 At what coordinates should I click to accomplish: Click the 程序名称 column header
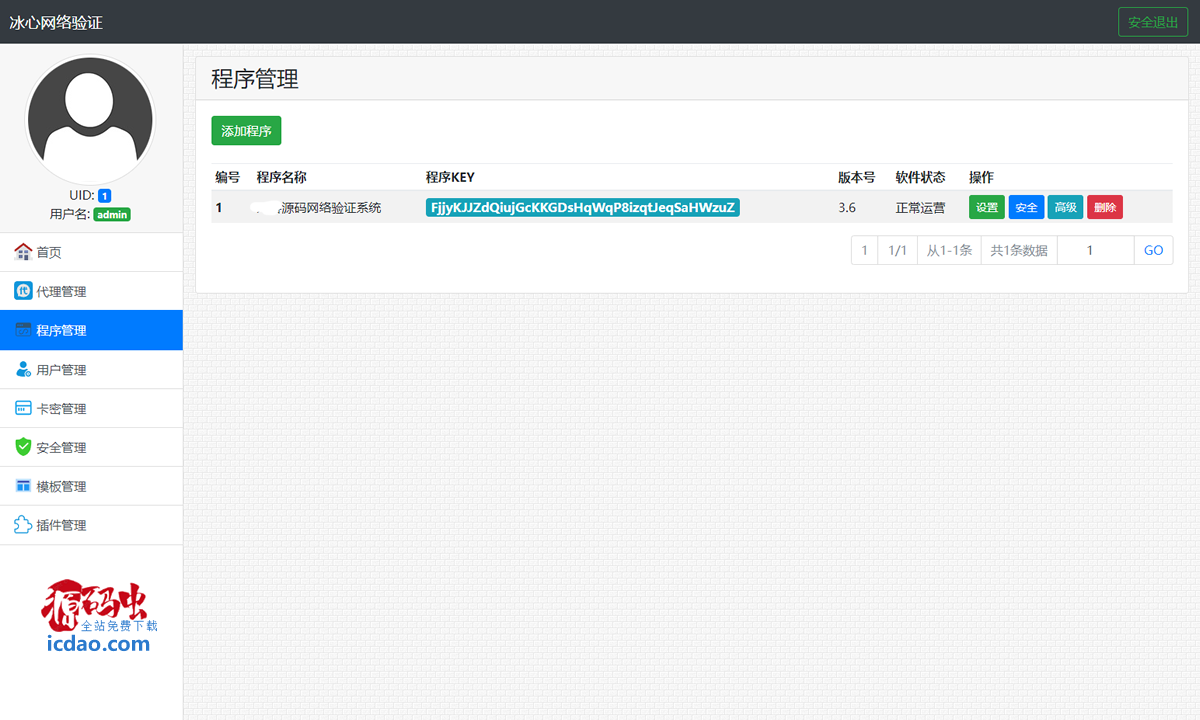click(281, 177)
